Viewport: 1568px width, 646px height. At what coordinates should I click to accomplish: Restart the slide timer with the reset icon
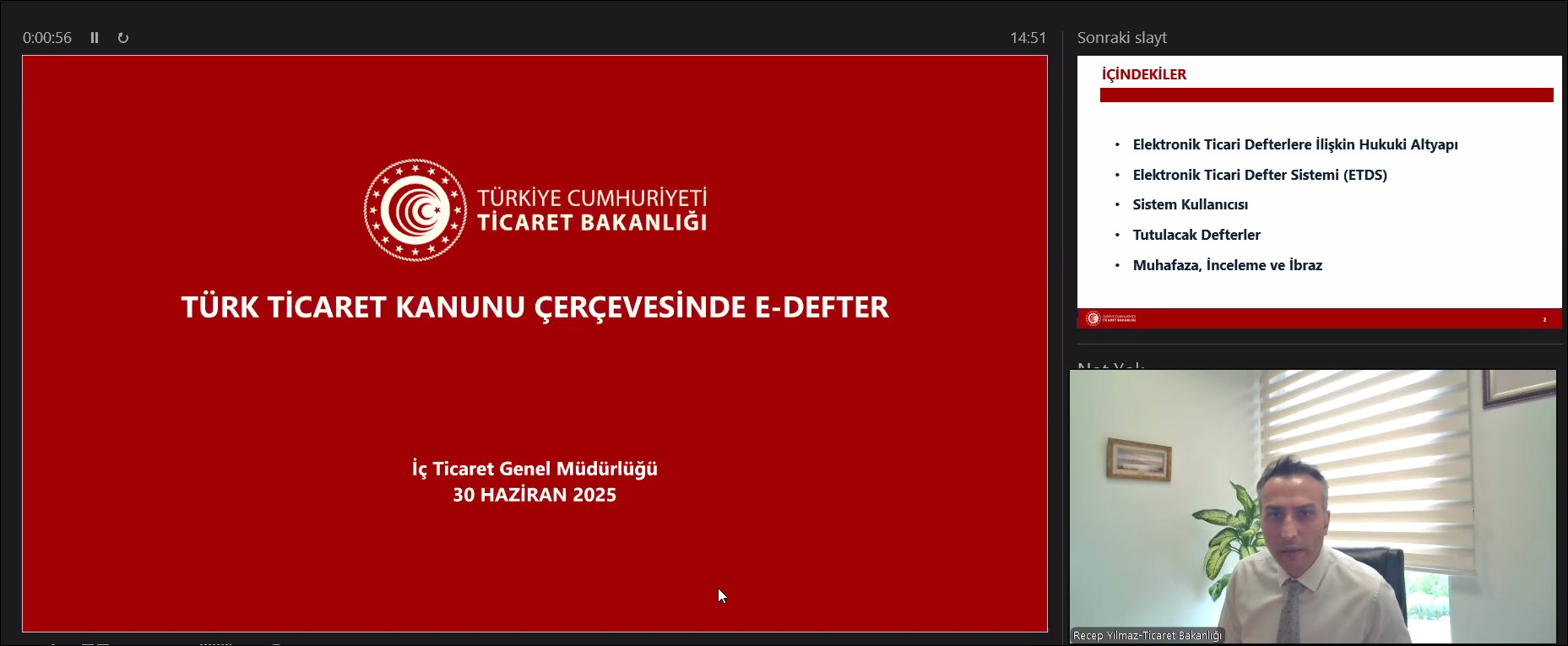coord(123,38)
